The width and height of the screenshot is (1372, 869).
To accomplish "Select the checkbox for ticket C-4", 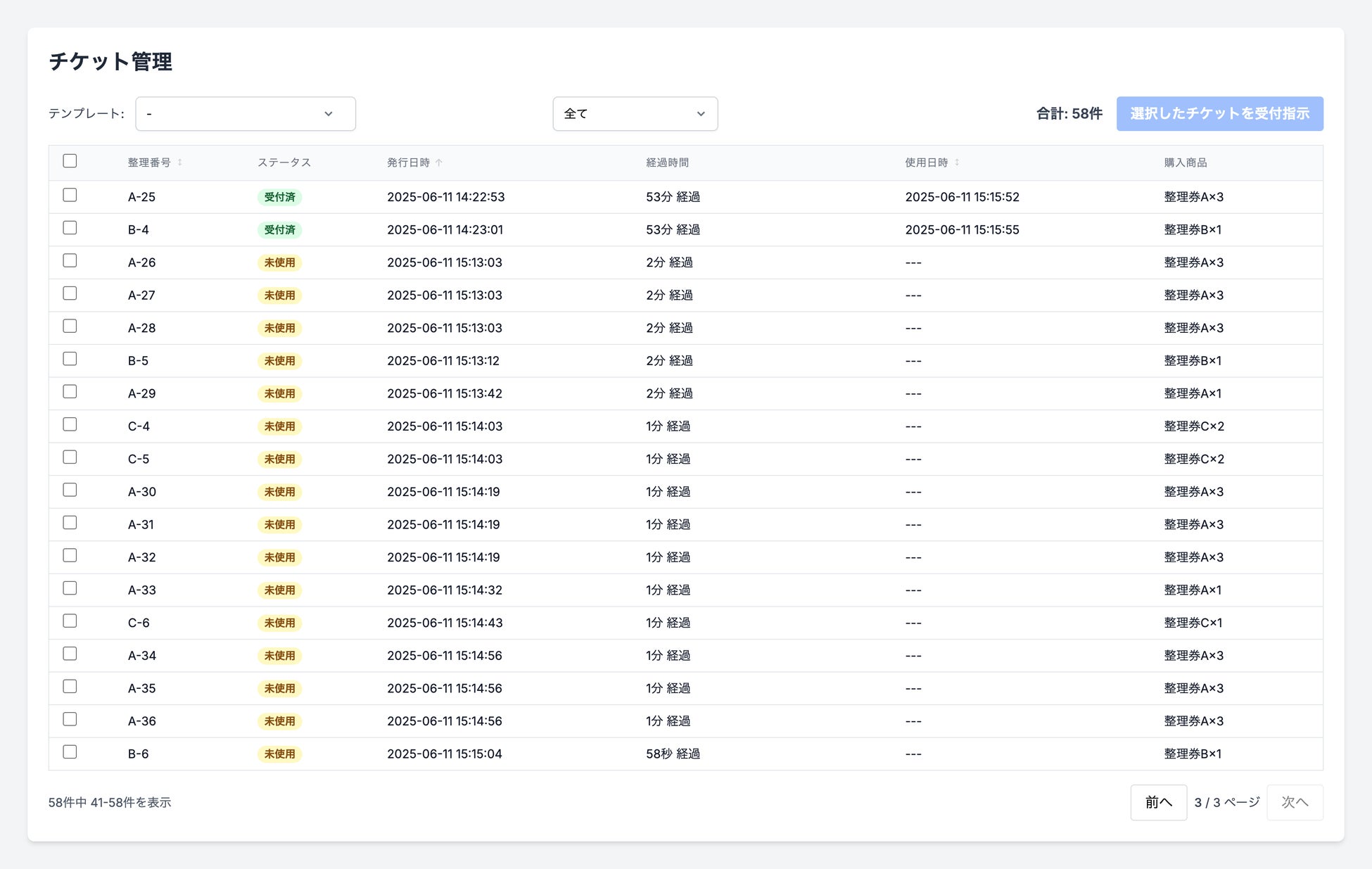I will 70,425.
